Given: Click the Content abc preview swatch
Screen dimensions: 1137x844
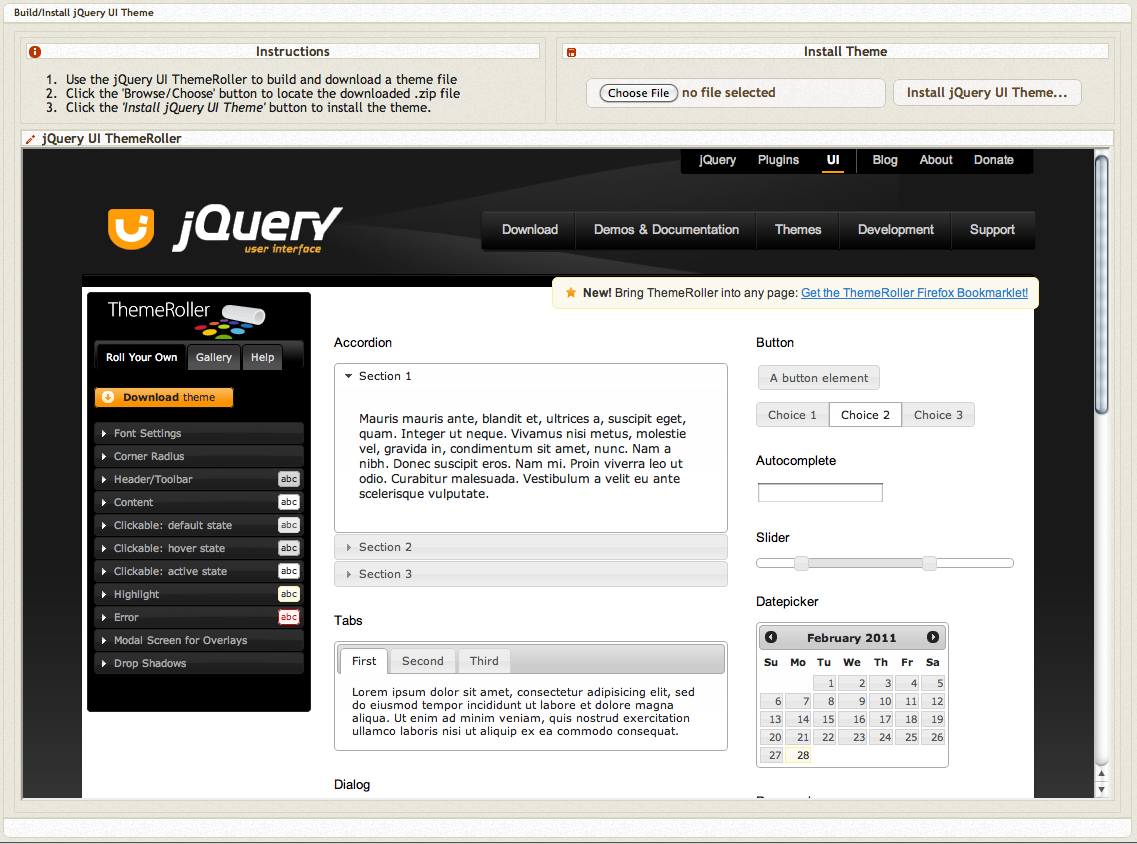Looking at the screenshot, I should (289, 502).
